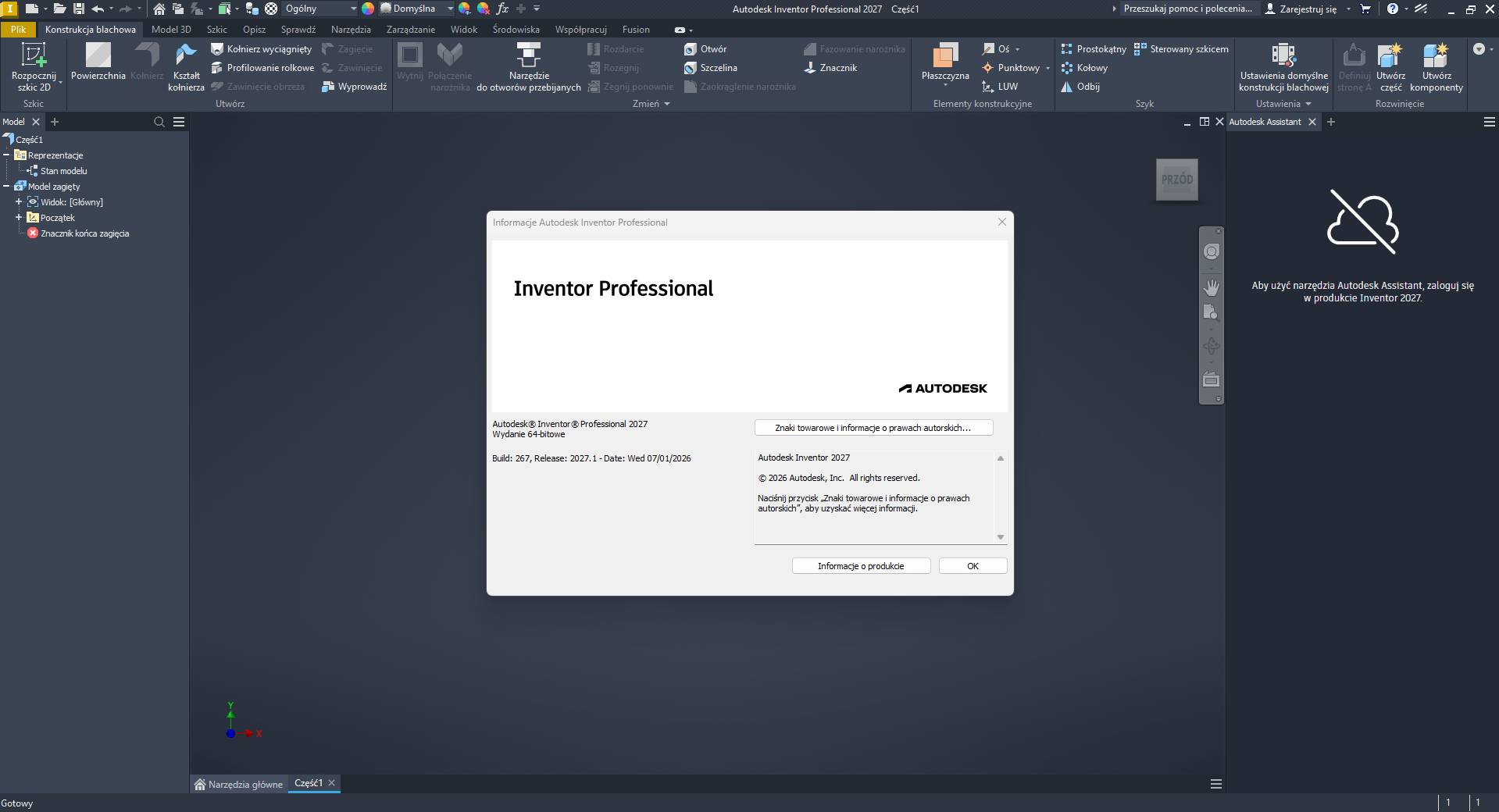This screenshot has width=1499, height=812.
Task: Click Zarejestruj się sign-in button
Action: point(1301,9)
